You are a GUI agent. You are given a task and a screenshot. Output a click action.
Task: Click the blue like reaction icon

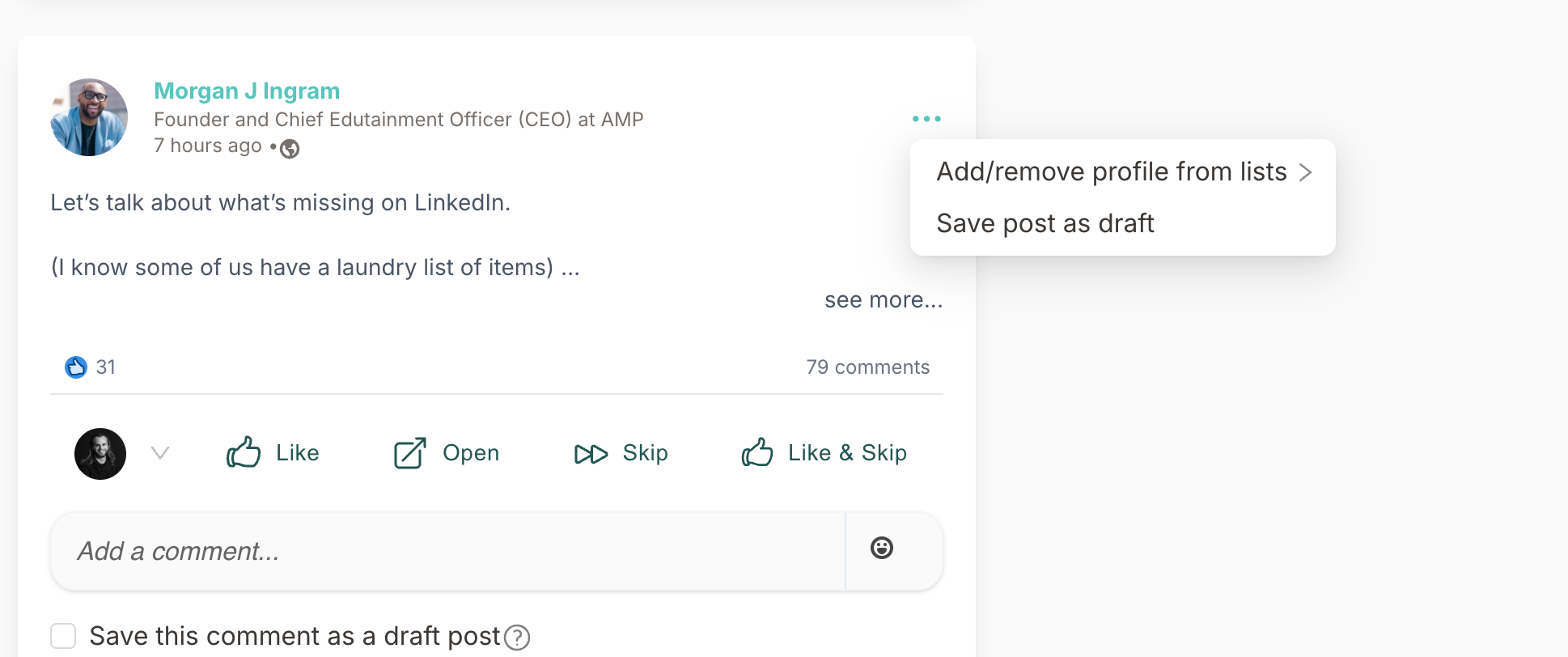76,367
